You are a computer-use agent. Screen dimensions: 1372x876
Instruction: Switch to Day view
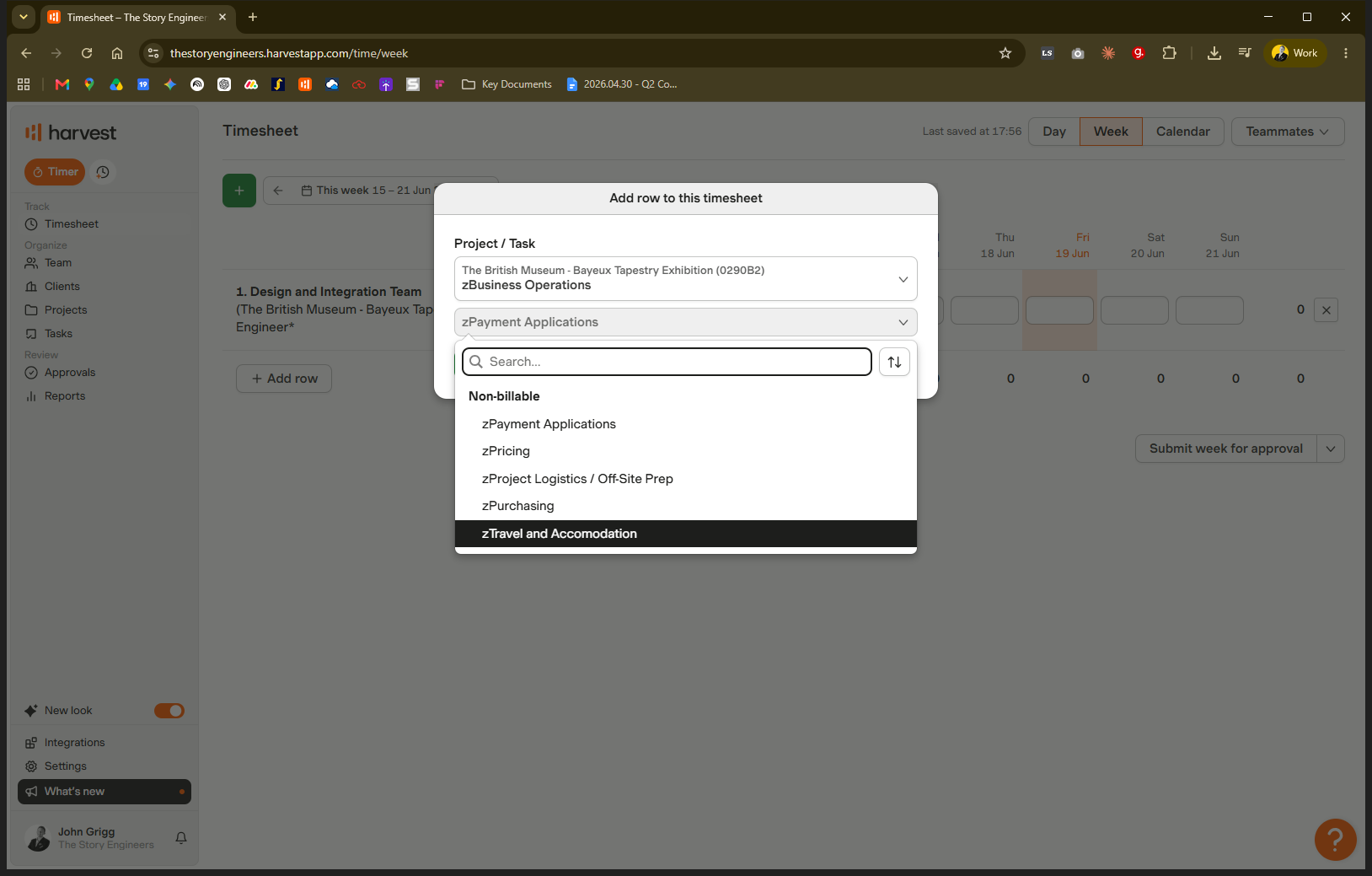click(1054, 132)
